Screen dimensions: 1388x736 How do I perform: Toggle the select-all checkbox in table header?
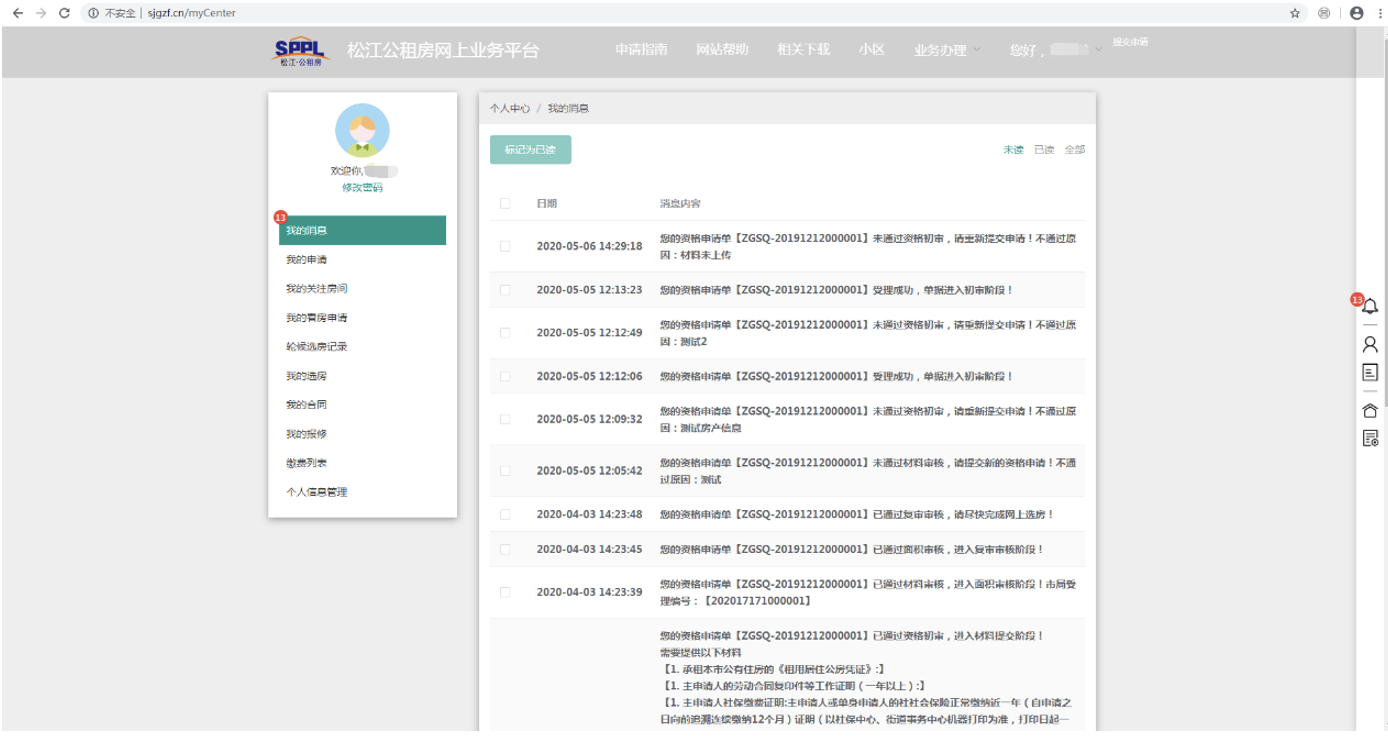[x=505, y=204]
